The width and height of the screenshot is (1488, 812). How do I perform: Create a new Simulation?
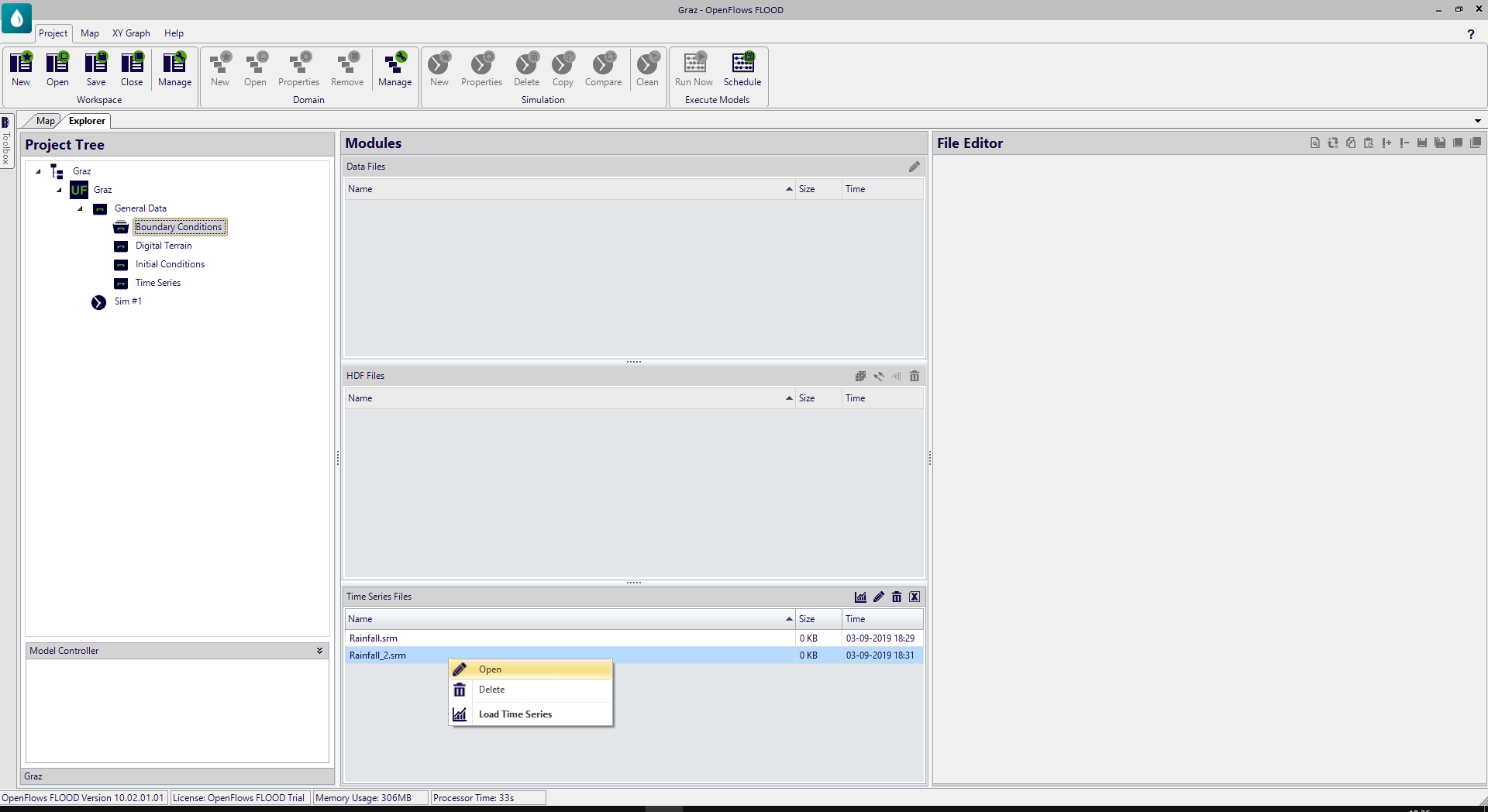439,69
